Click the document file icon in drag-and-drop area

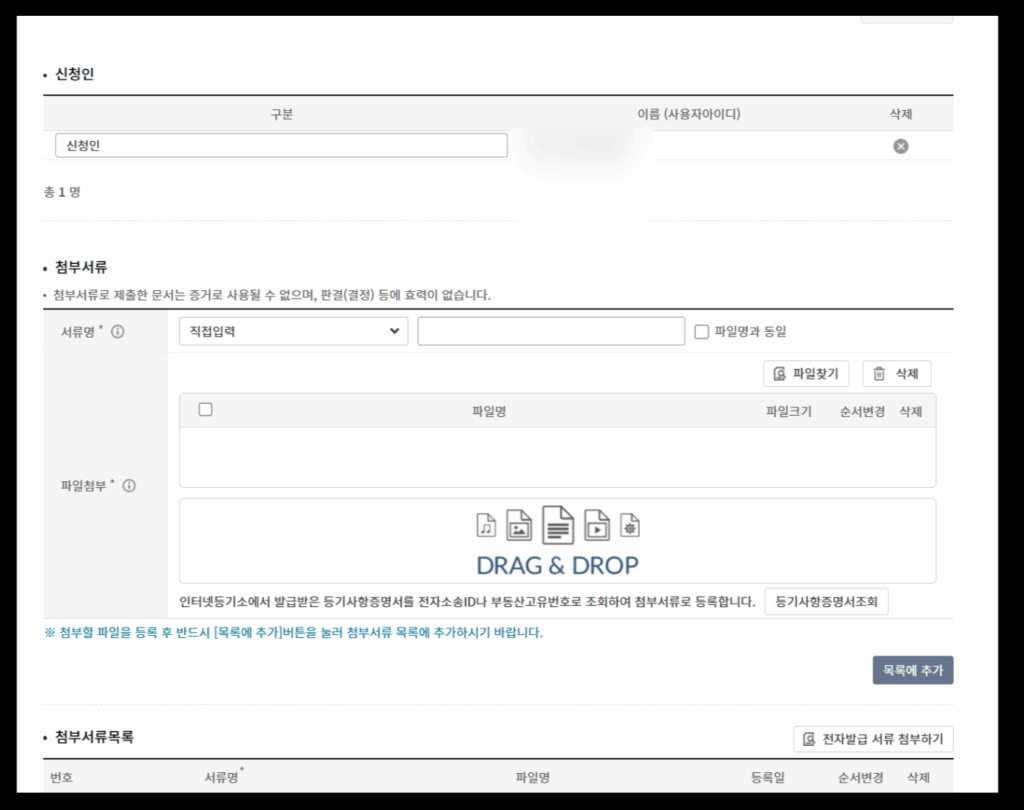pos(557,524)
